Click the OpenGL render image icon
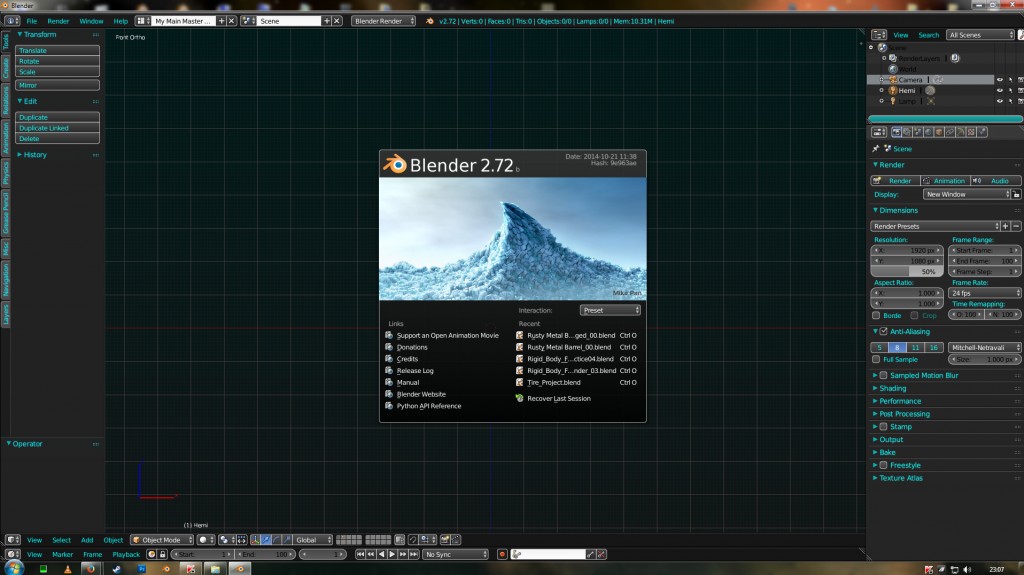The image size is (1024, 575). pos(444,540)
